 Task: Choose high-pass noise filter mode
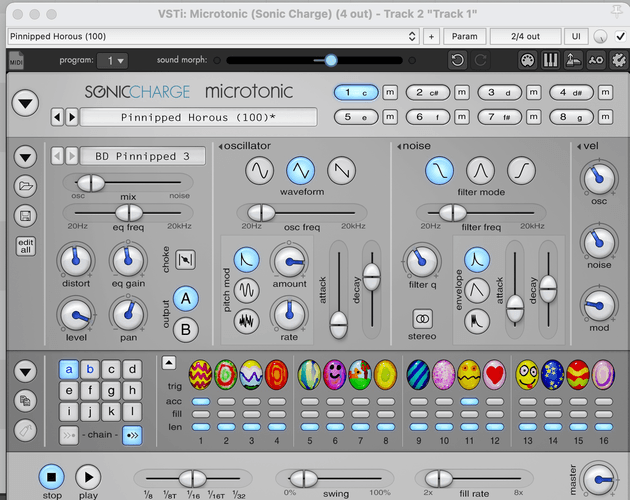coord(522,171)
